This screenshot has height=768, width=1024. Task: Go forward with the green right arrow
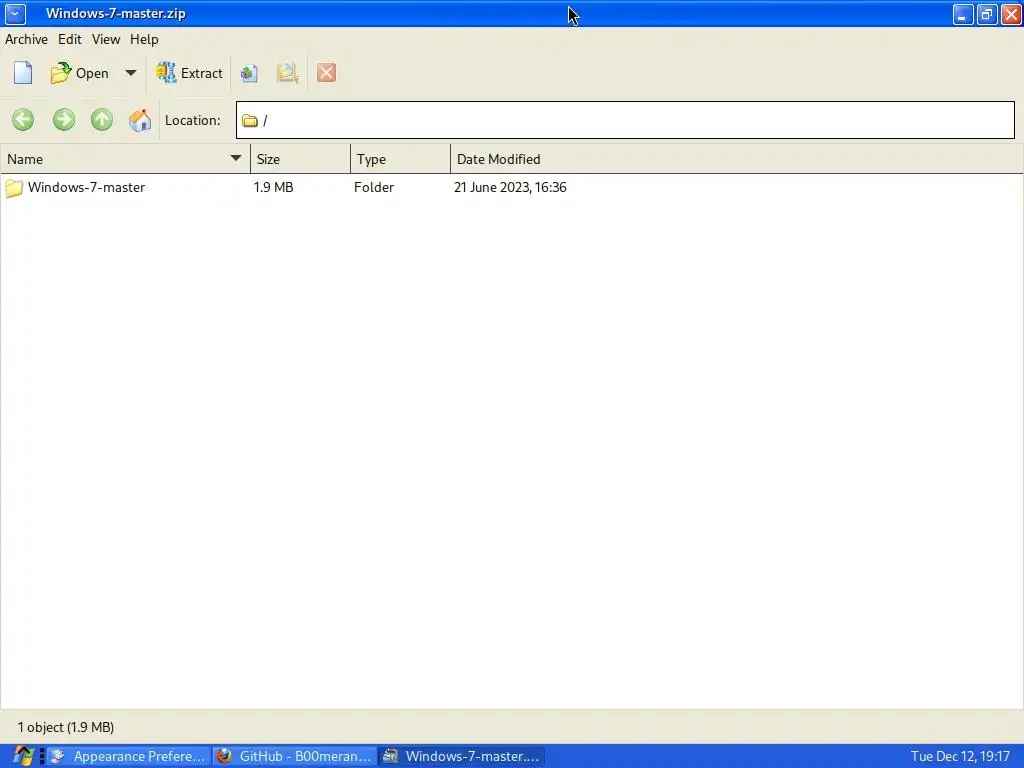pos(63,120)
